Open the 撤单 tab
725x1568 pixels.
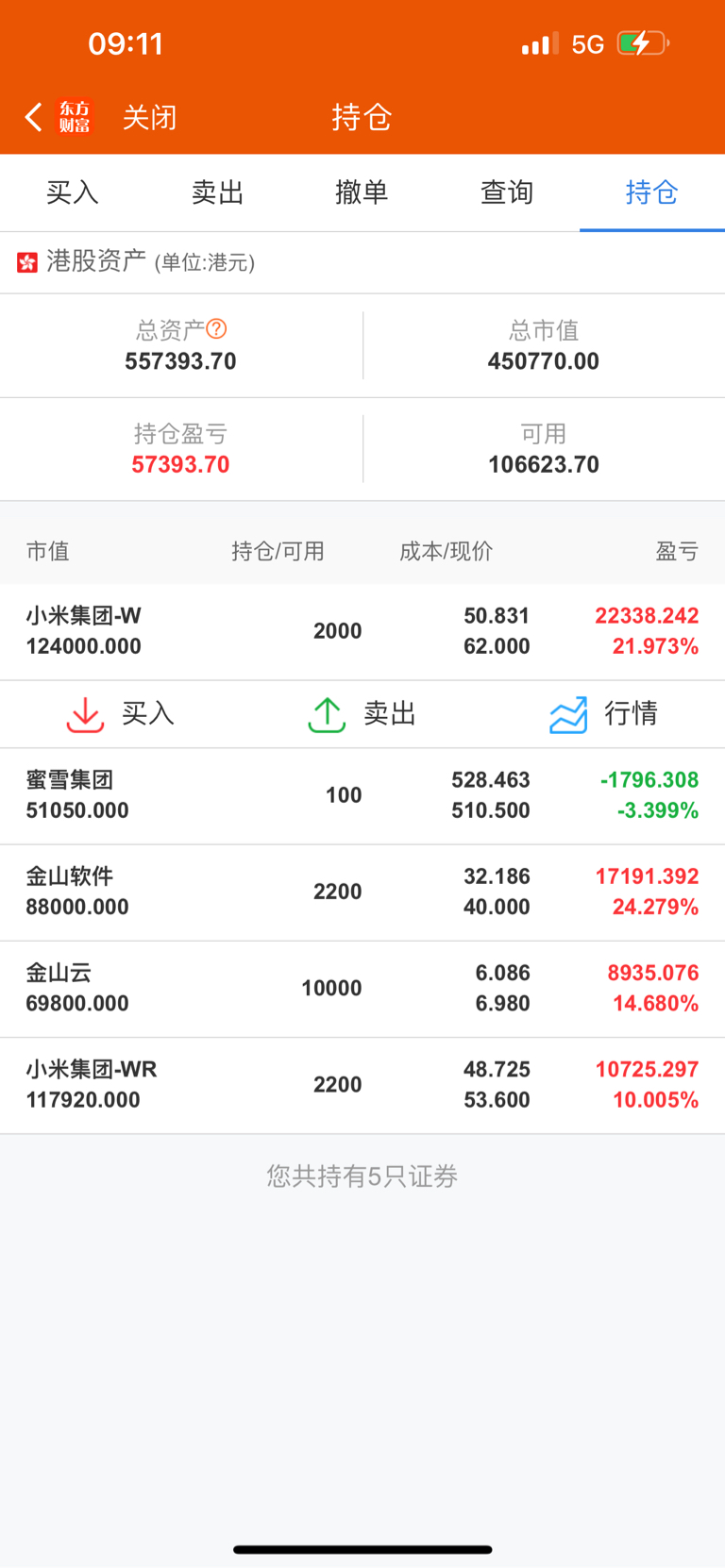tap(362, 192)
